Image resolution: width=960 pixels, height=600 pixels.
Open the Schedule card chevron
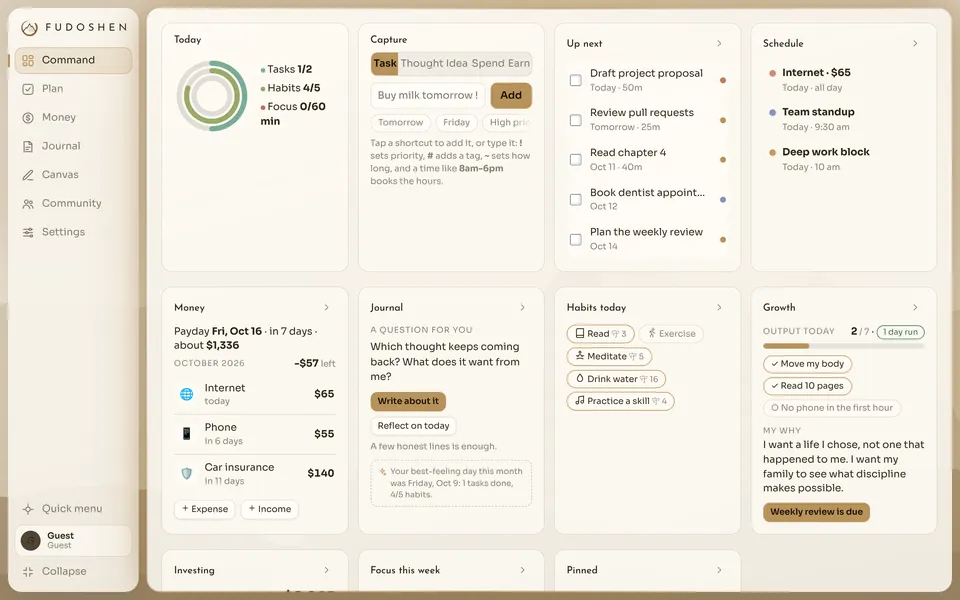[915, 43]
